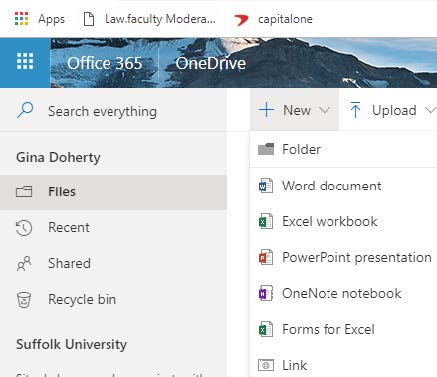Screen dimensions: 437x377
Task: Click the Gina Doherty heading
Action: tap(58, 157)
